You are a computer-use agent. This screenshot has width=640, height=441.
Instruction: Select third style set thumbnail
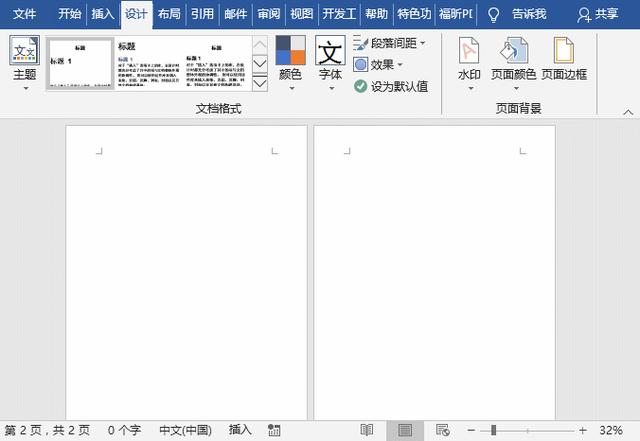pyautogui.click(x=216, y=63)
